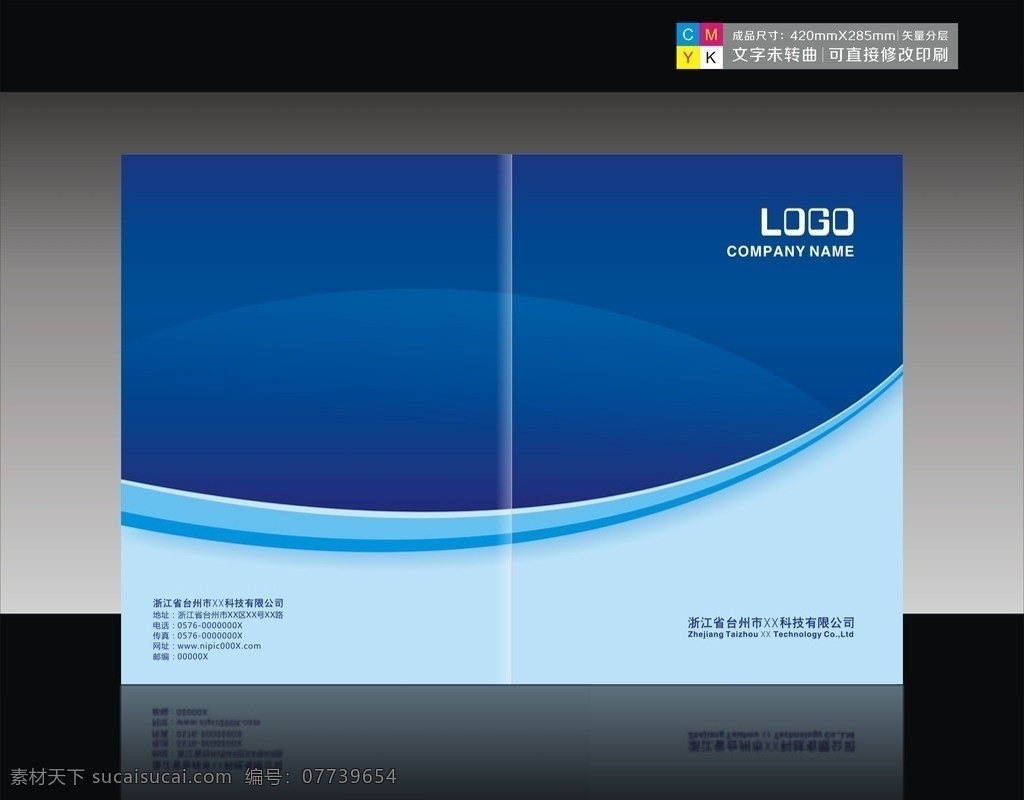The image size is (1024, 800).
Task: Click front cover '浙江省台州市XX科技有限公司' title
Action: [x=771, y=622]
